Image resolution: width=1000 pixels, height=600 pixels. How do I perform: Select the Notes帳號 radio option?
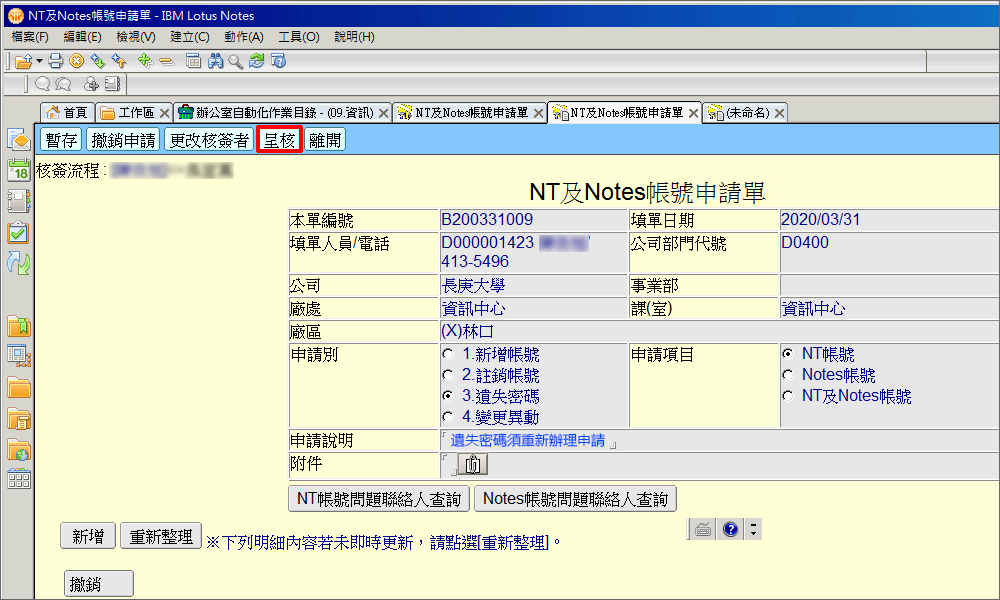[x=788, y=375]
